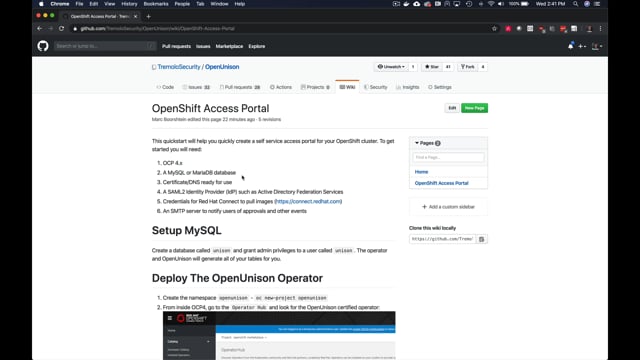Viewport: 640px width, 360px height.
Task: Open the Chrome menu in the menu bar
Action: (x=60, y=4)
